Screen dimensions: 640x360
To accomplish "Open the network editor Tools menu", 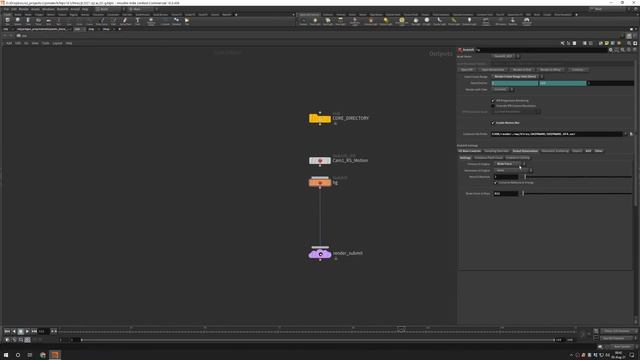I will [x=45, y=43].
